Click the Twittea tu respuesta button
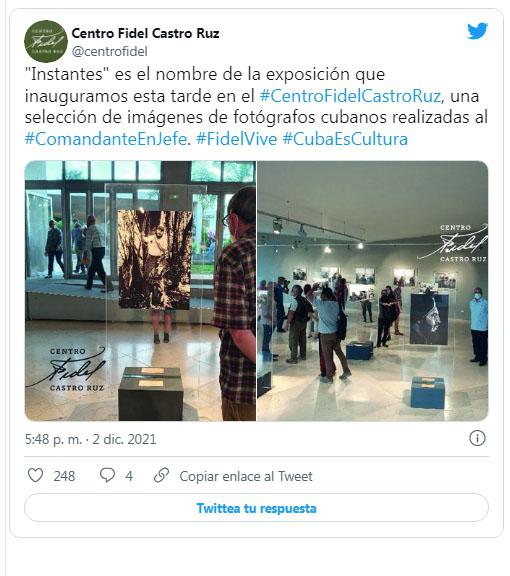Viewport: 510px width, 576px height. point(256,508)
